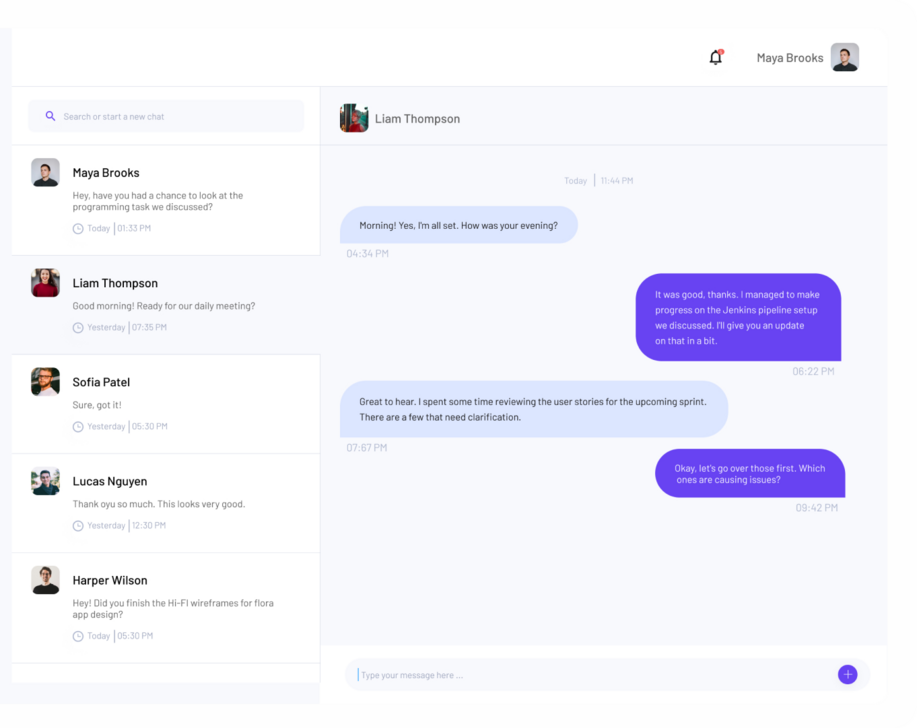Open the notifications bell icon
This screenshot has width=917, height=728.
(716, 57)
